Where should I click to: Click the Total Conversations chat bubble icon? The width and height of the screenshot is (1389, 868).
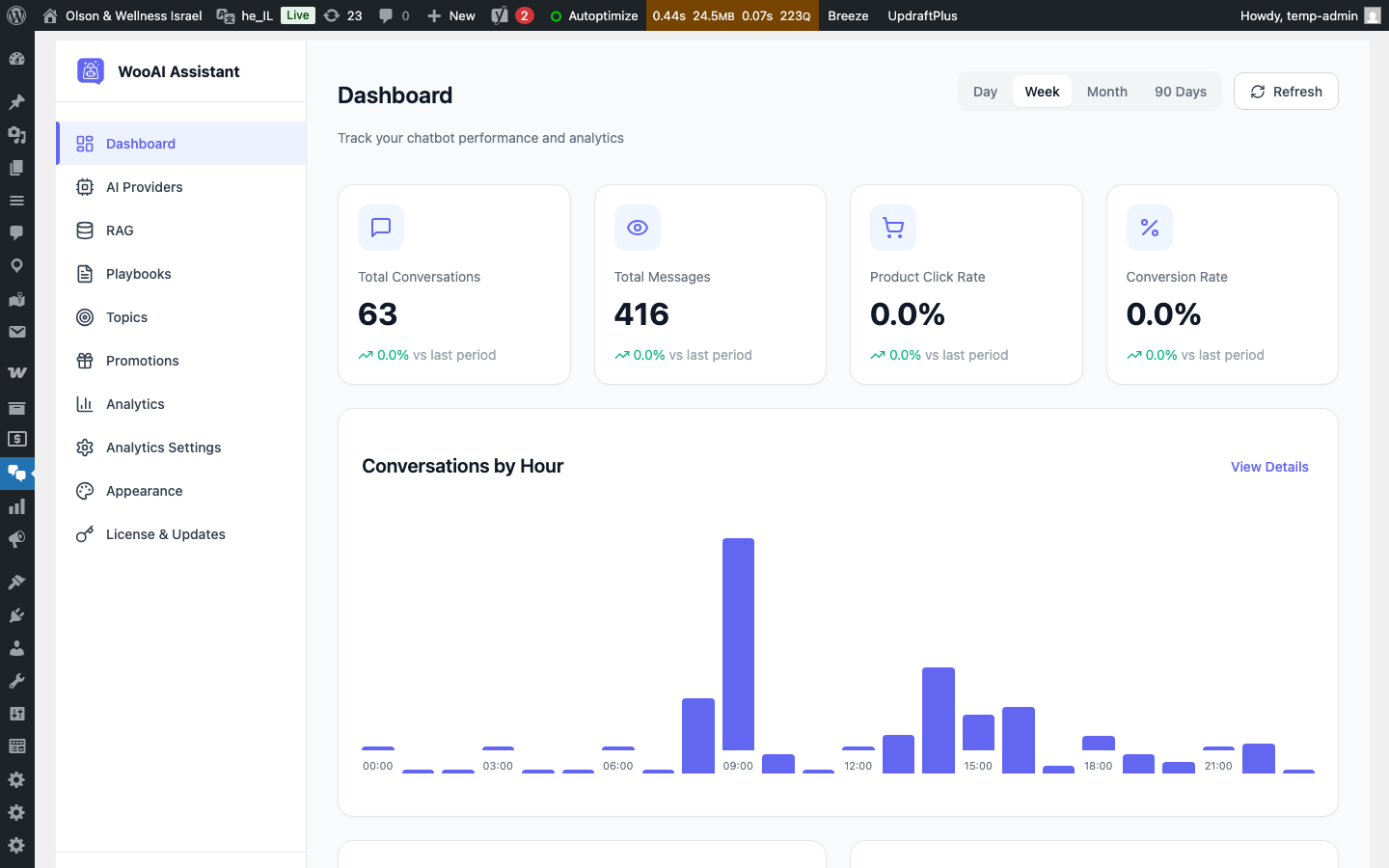380,228
